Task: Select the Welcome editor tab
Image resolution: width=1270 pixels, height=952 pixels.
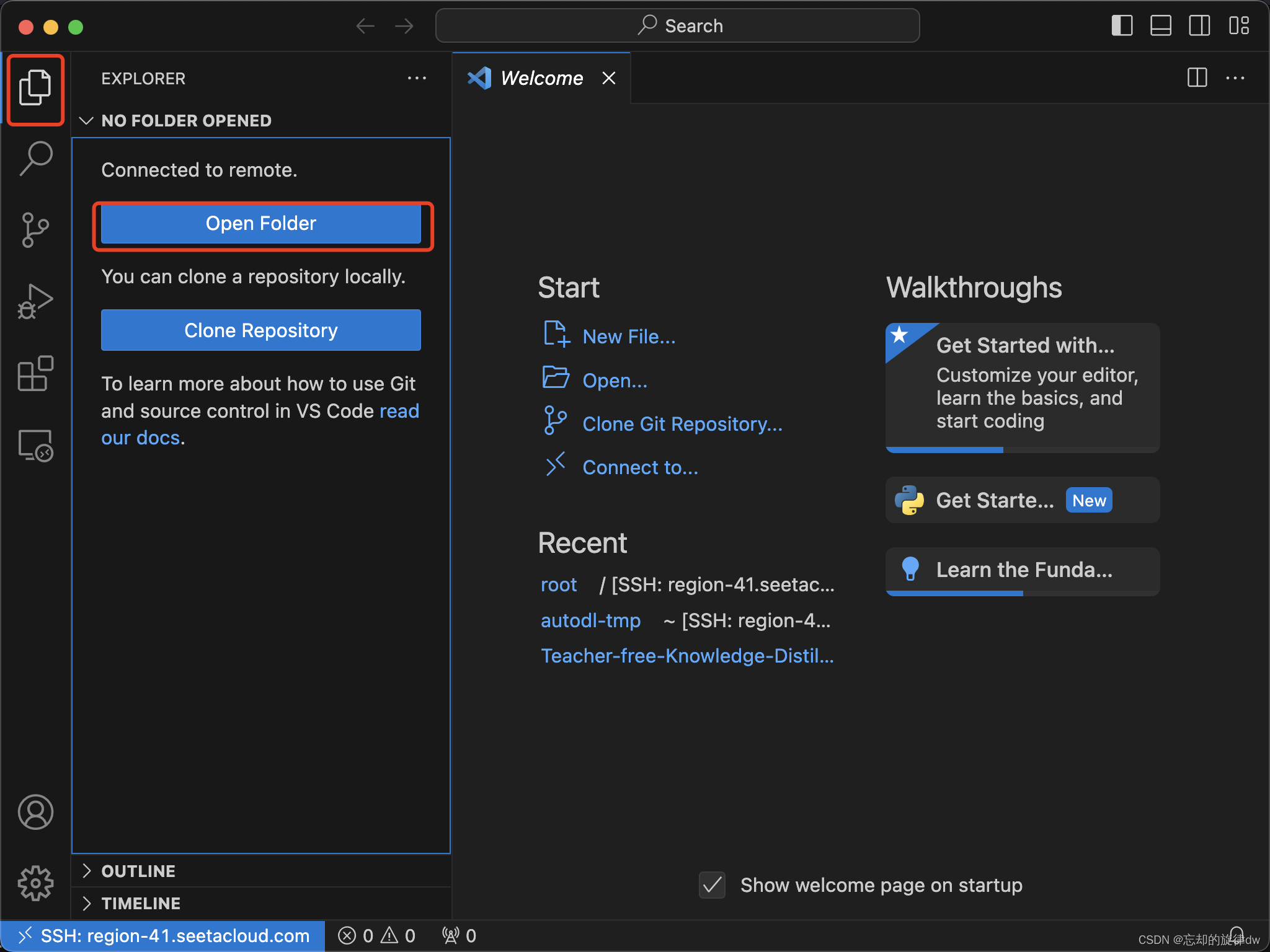Action: (x=541, y=78)
